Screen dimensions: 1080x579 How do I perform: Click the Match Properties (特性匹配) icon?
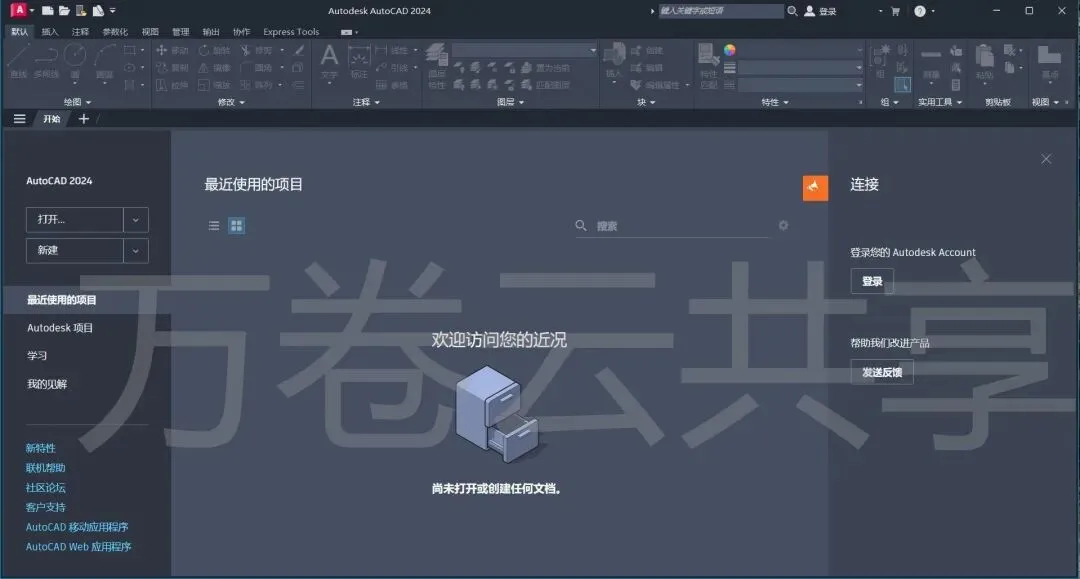708,65
